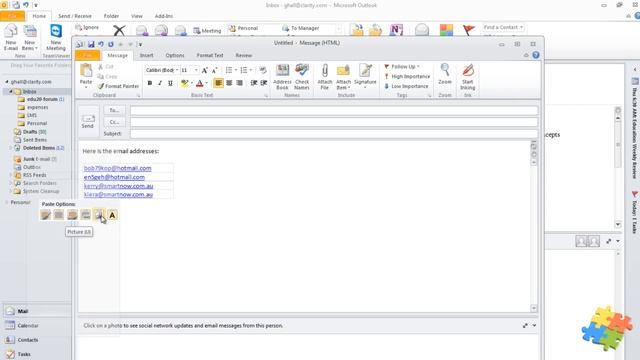Viewport: 640px width, 360px height.
Task: Select the Format Painter tool
Action: (118, 86)
